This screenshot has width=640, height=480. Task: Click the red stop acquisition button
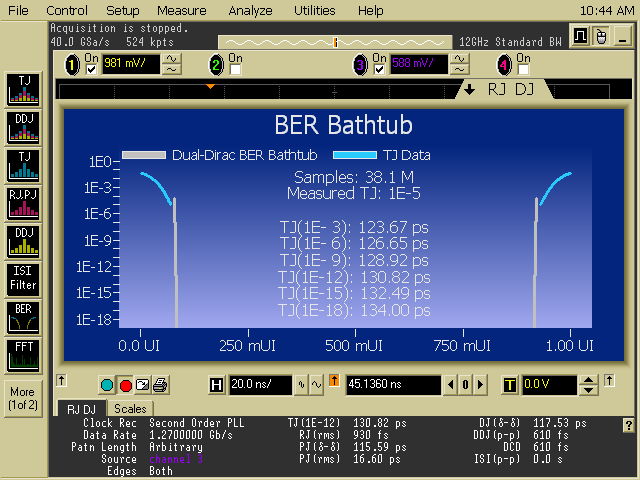126,385
